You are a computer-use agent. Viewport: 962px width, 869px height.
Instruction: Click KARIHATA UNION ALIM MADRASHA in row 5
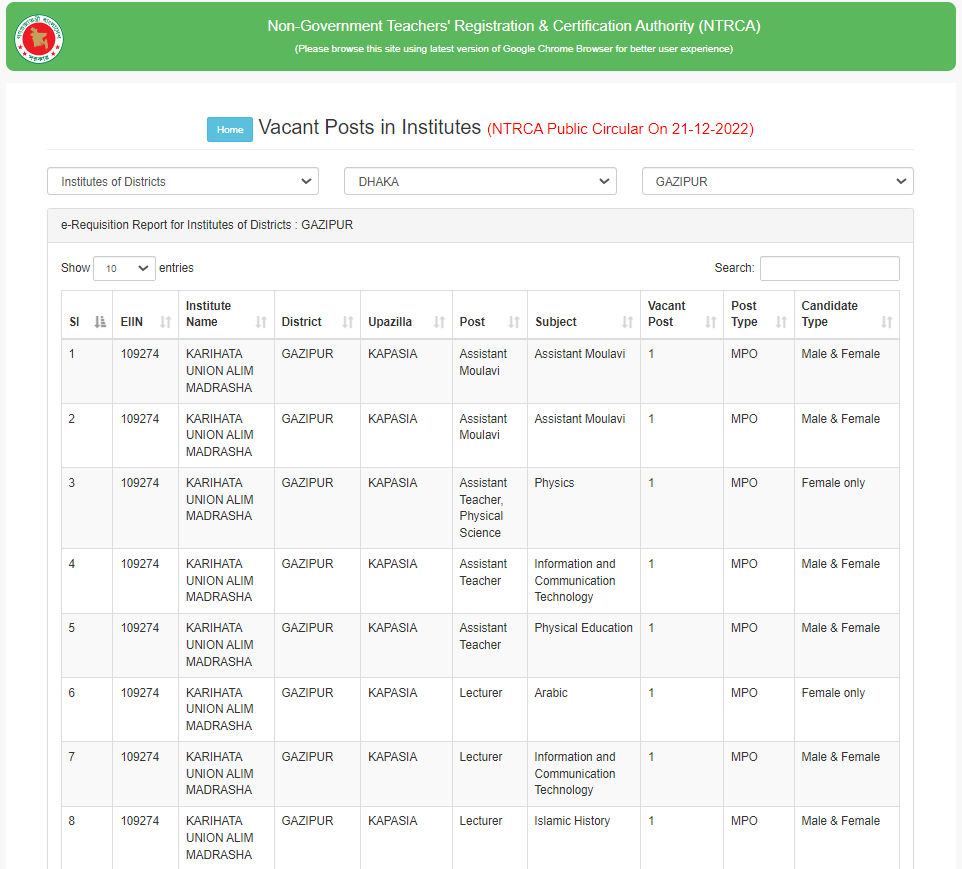tap(220, 645)
